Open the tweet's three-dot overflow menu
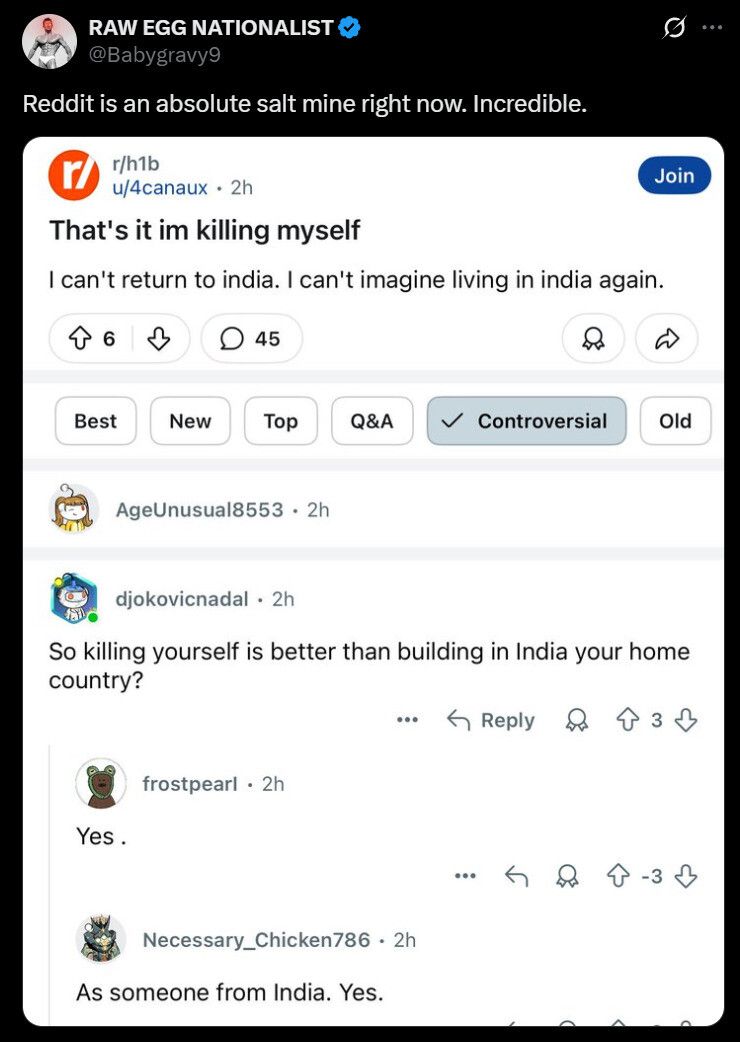 pos(711,27)
